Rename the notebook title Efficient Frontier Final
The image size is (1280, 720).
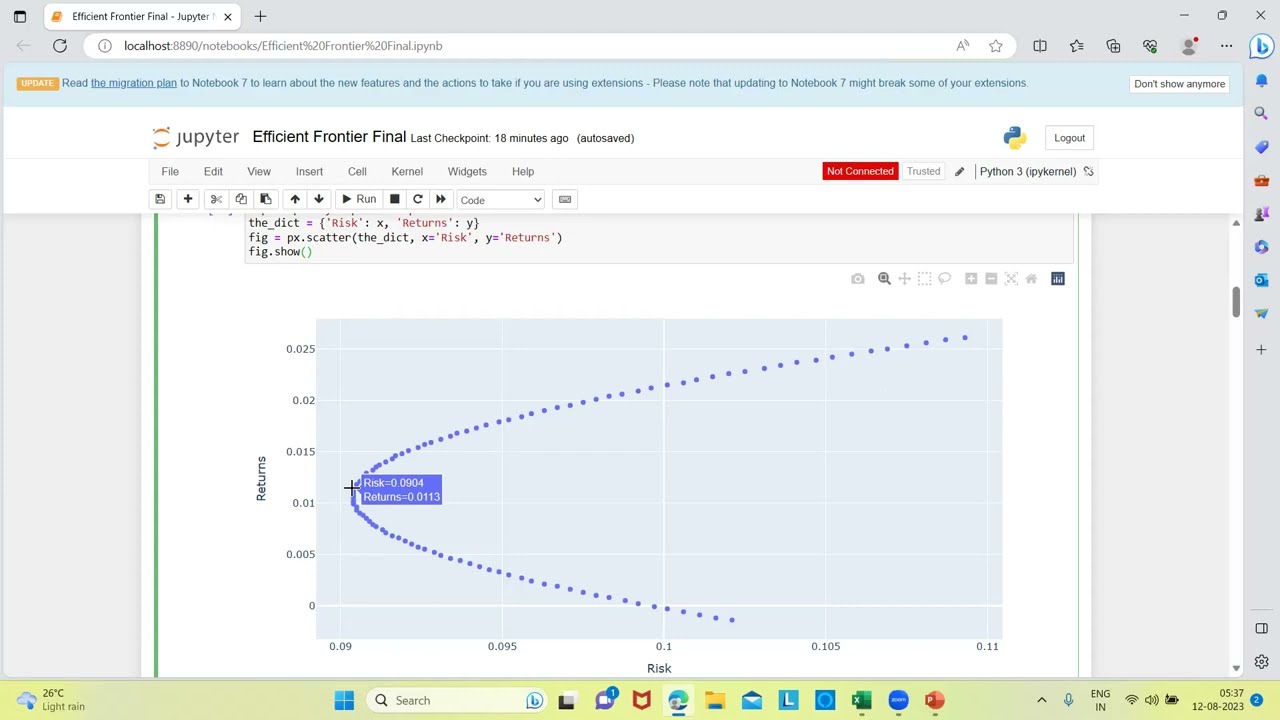point(329,137)
